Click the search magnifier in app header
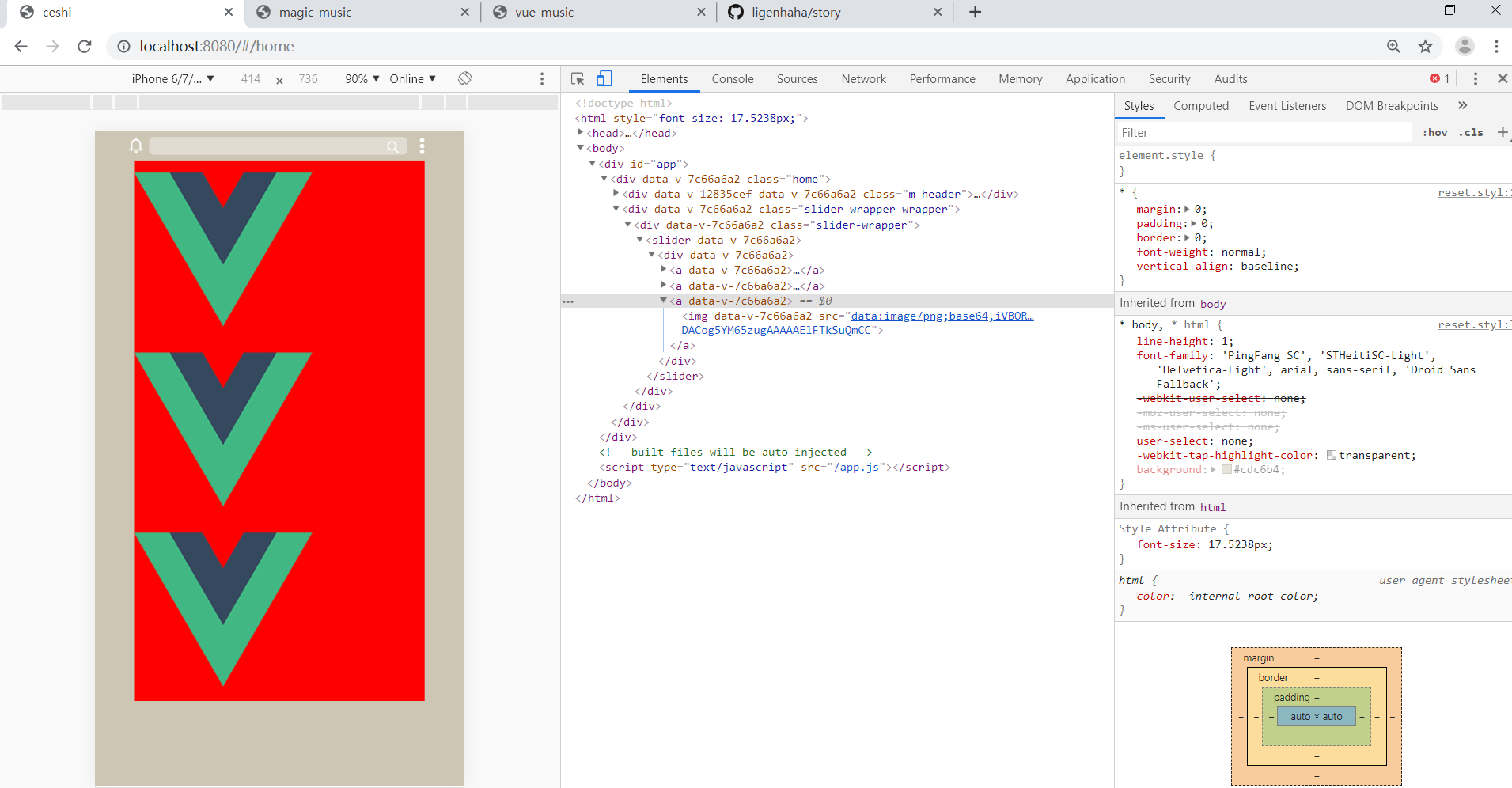 (392, 146)
